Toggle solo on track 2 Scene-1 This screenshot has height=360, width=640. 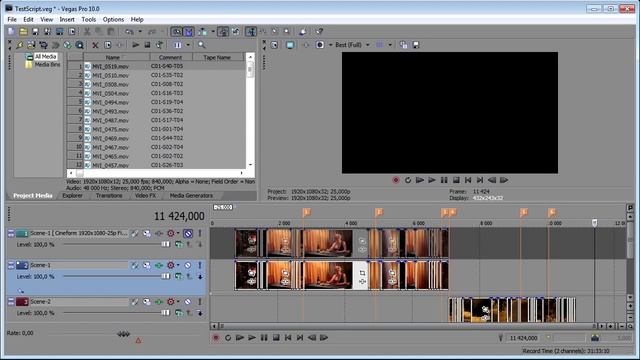200,265
